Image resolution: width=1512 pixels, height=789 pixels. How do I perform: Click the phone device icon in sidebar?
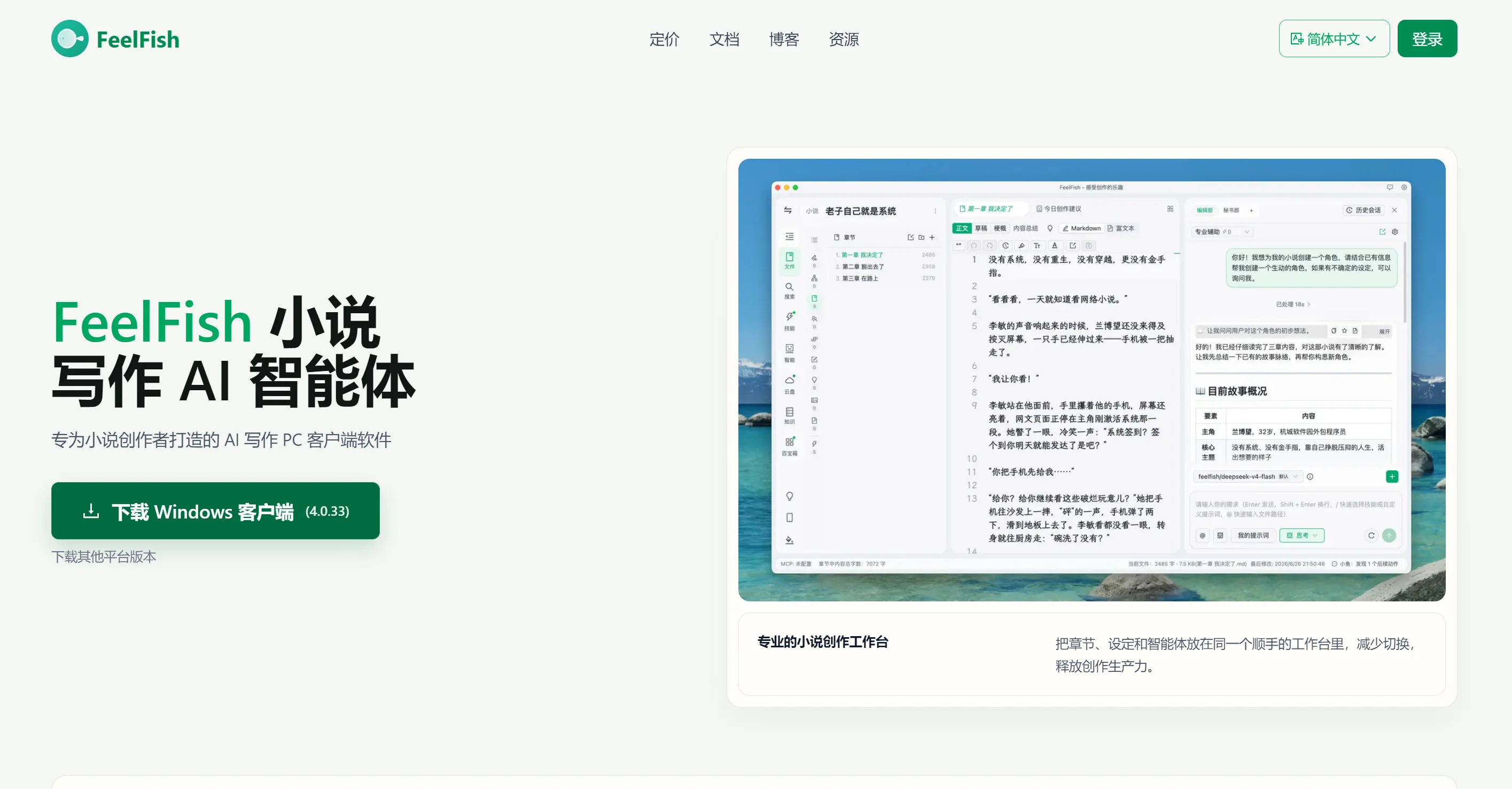tap(790, 518)
